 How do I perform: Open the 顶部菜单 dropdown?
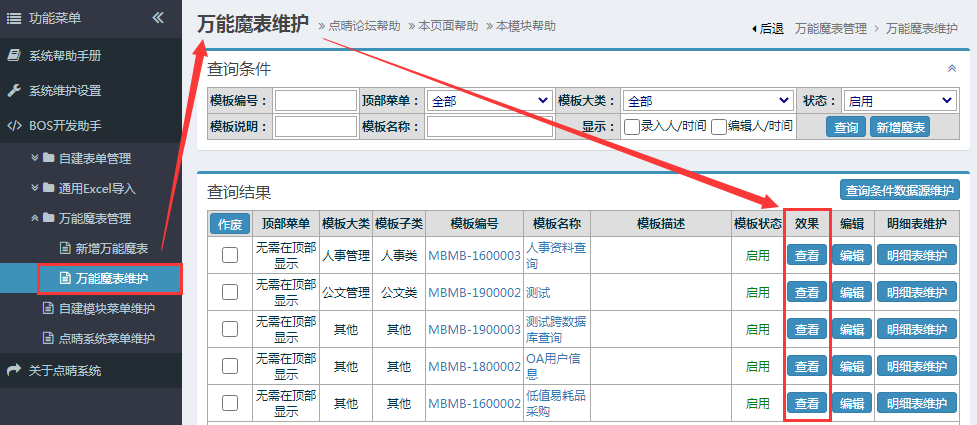tap(489, 100)
